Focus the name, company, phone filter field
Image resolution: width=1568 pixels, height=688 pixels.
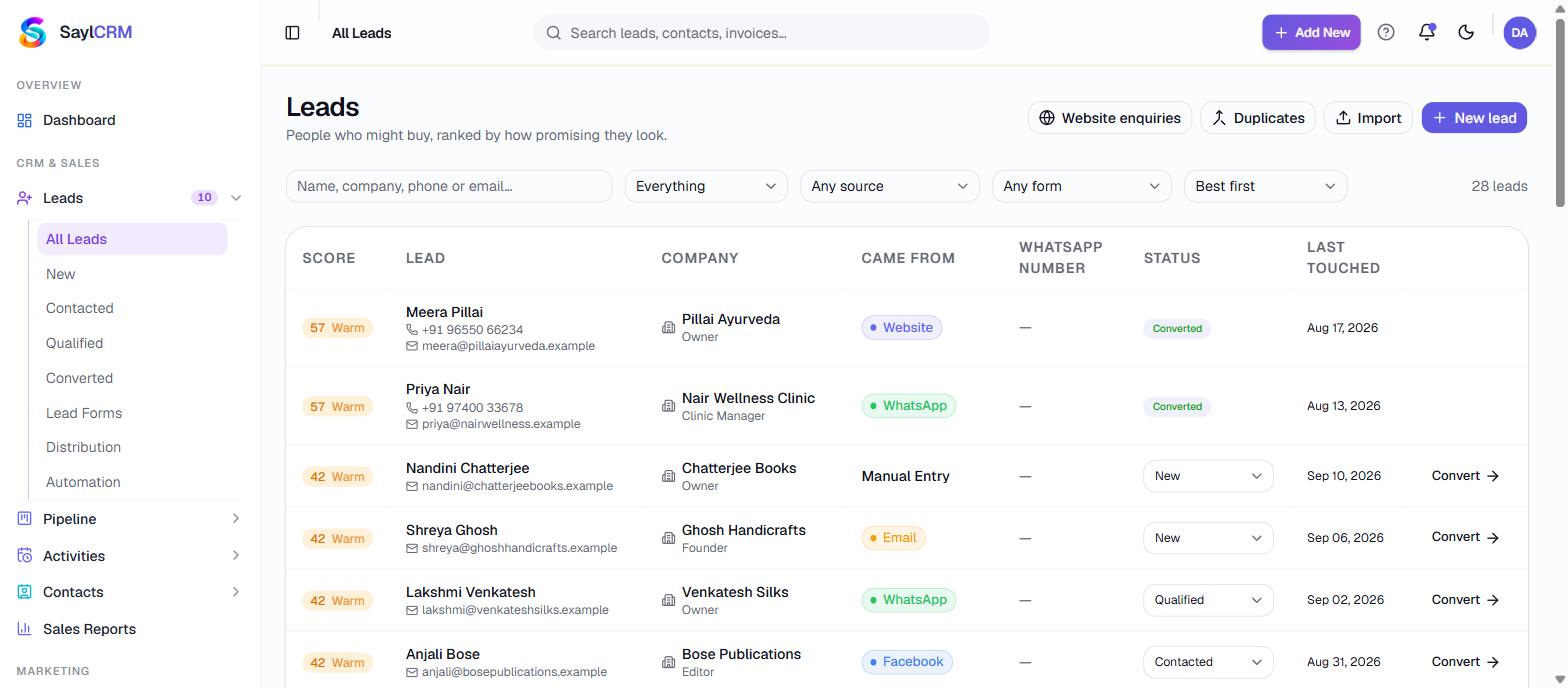[449, 186]
